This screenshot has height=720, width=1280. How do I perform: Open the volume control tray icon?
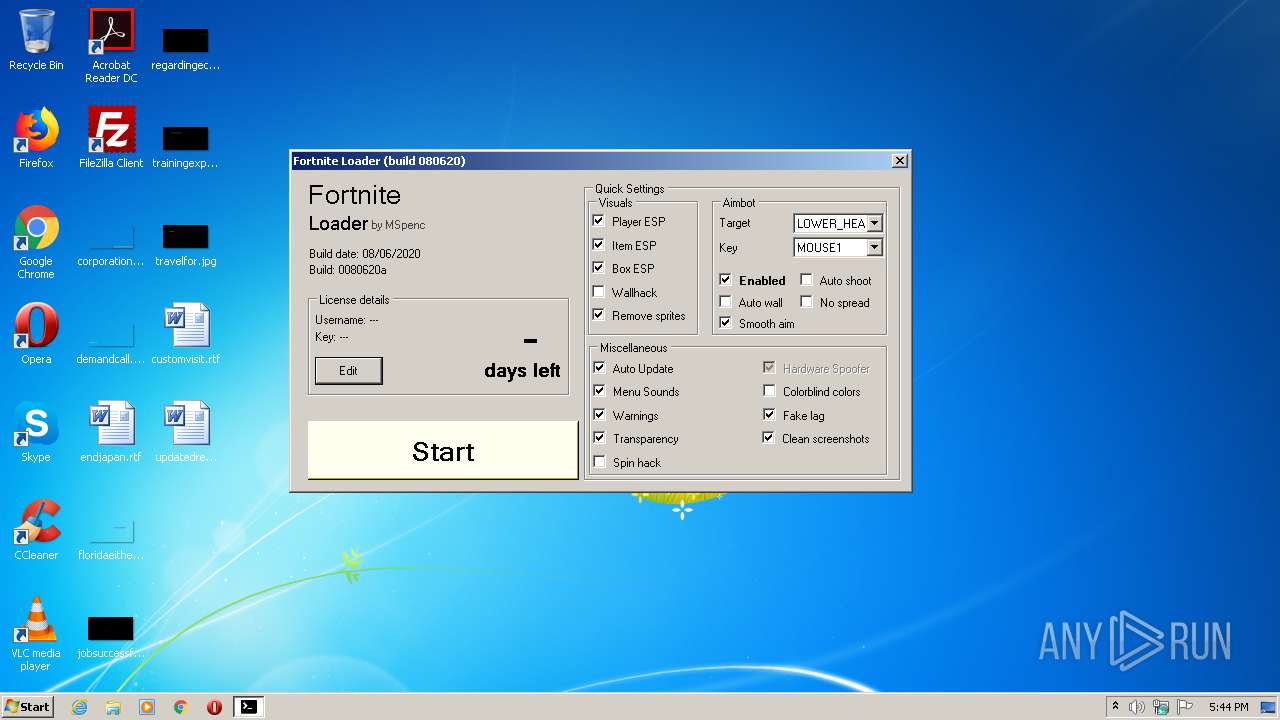[x=1137, y=707]
